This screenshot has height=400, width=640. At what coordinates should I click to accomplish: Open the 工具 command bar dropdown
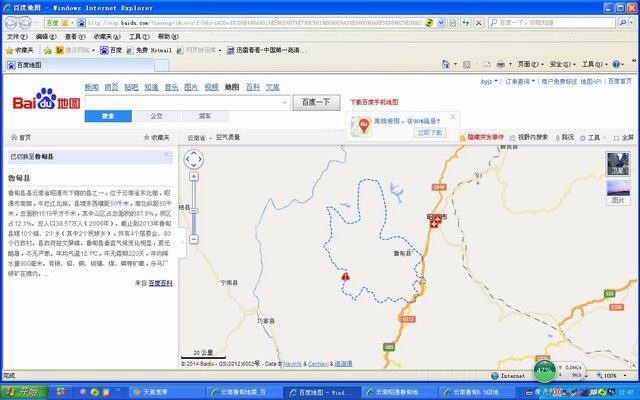pos(595,64)
